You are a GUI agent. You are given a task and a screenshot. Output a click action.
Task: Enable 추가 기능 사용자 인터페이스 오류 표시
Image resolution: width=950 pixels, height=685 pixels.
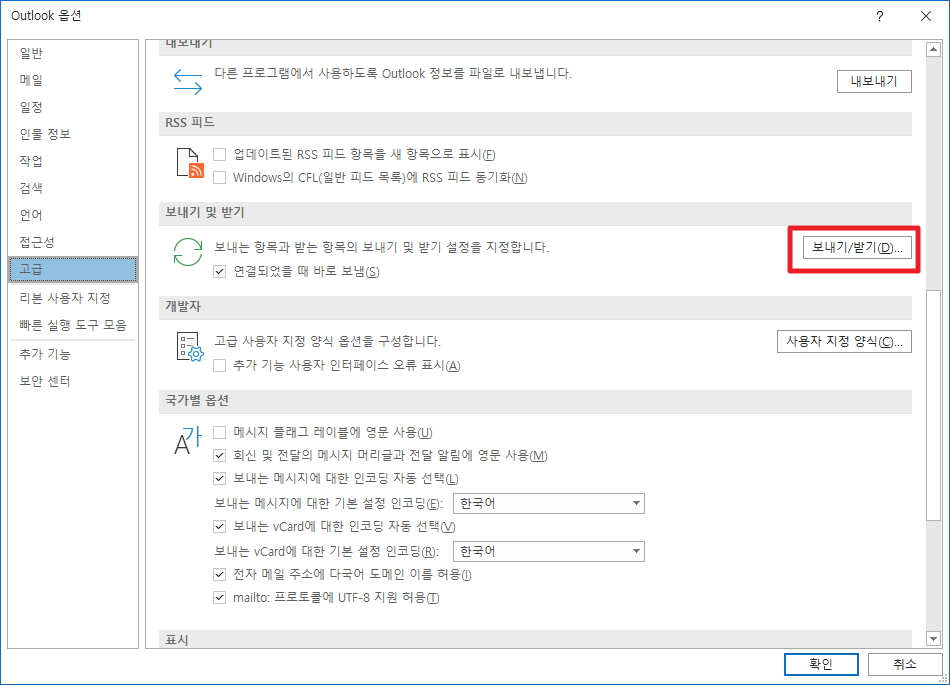pos(220,365)
